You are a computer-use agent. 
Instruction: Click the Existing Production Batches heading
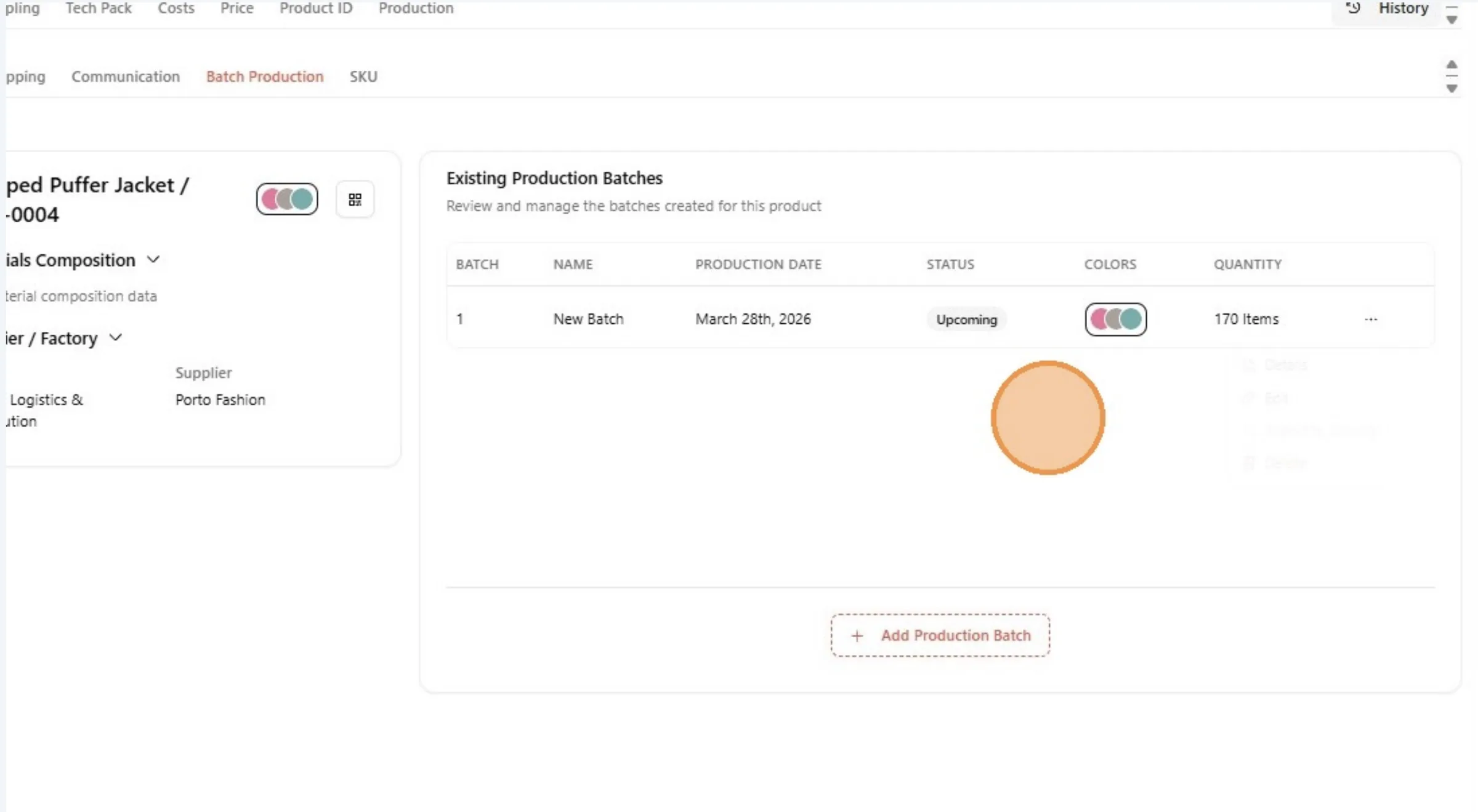point(554,178)
